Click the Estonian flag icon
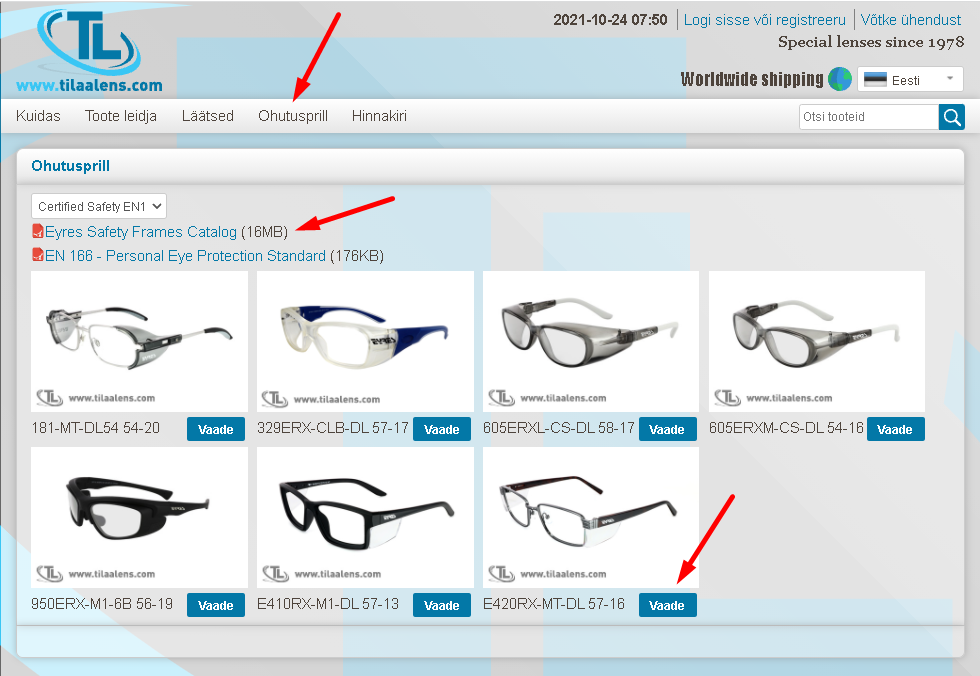Viewport: 980px width, 676px height. pos(875,80)
